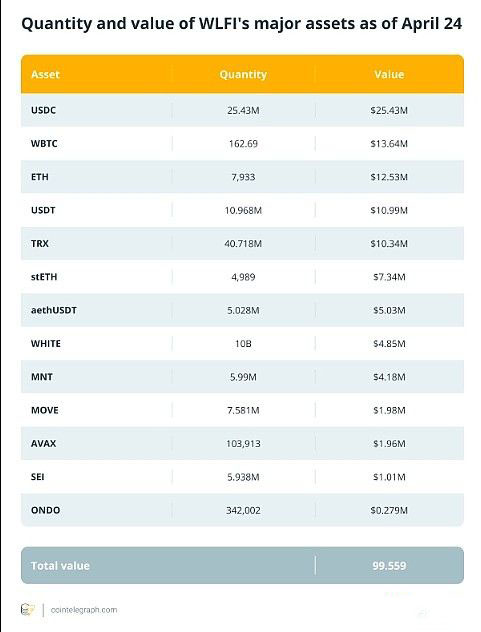
Task: Select the ONDO asset label
Action: click(x=46, y=510)
